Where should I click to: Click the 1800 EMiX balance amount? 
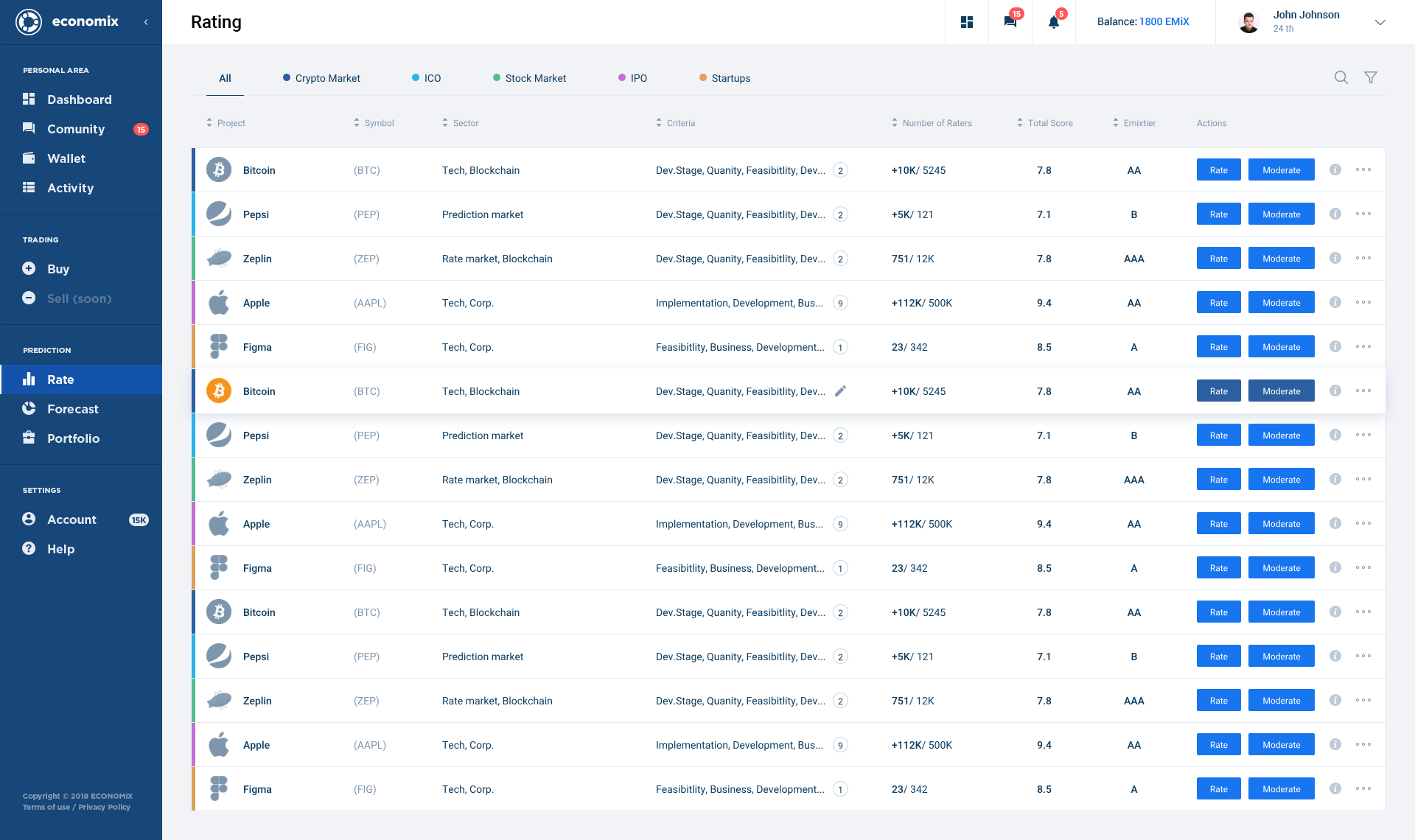coord(1164,21)
